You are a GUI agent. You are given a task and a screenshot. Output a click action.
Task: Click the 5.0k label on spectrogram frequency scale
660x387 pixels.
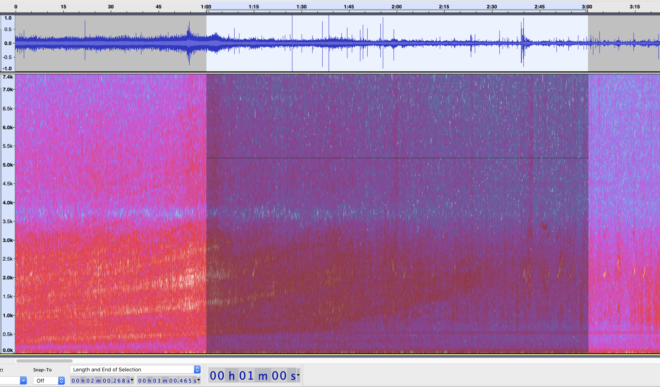pyautogui.click(x=8, y=165)
